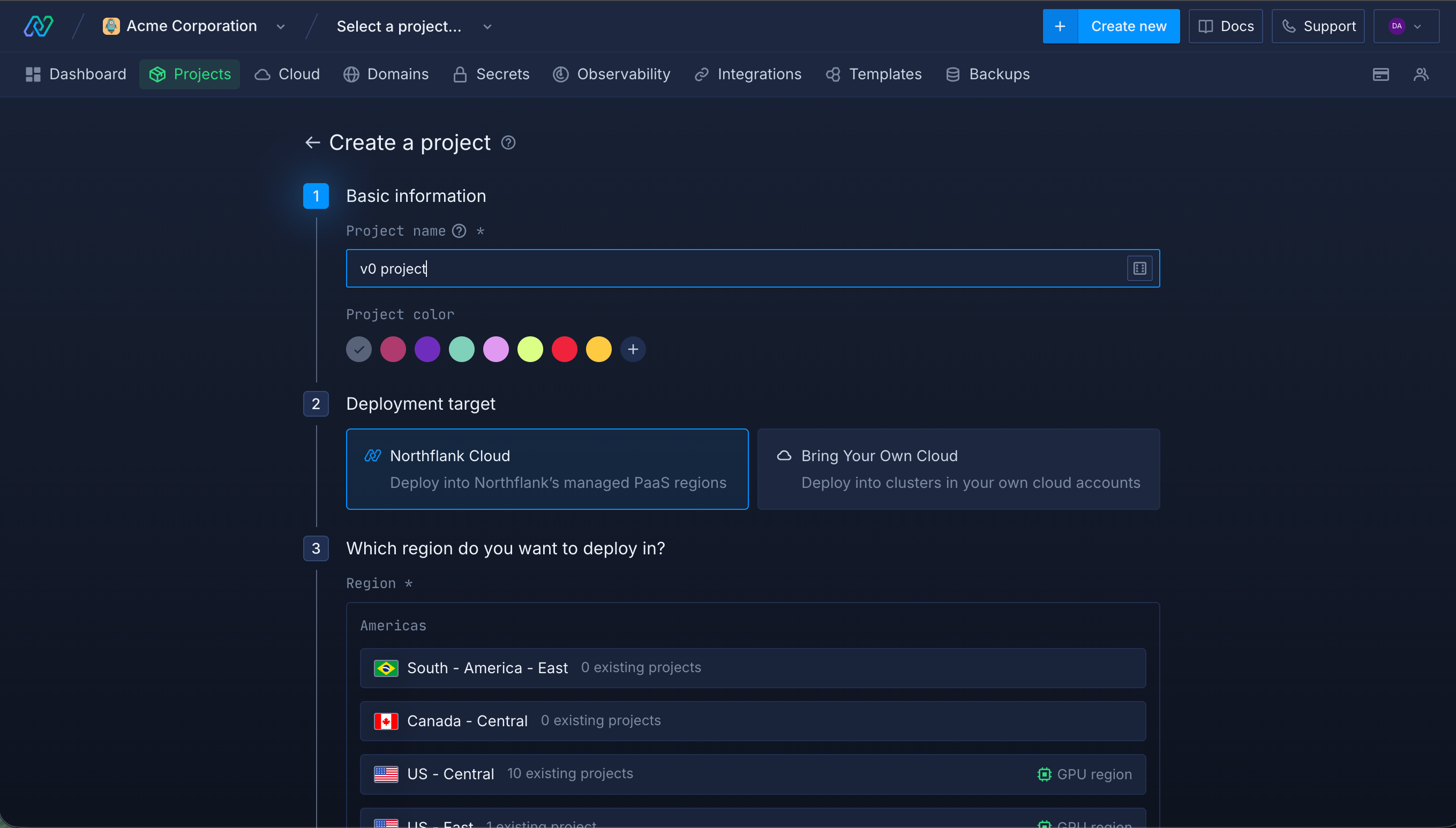Image resolution: width=1456 pixels, height=828 pixels.
Task: Click the Deployment target step heading
Action: 421,404
